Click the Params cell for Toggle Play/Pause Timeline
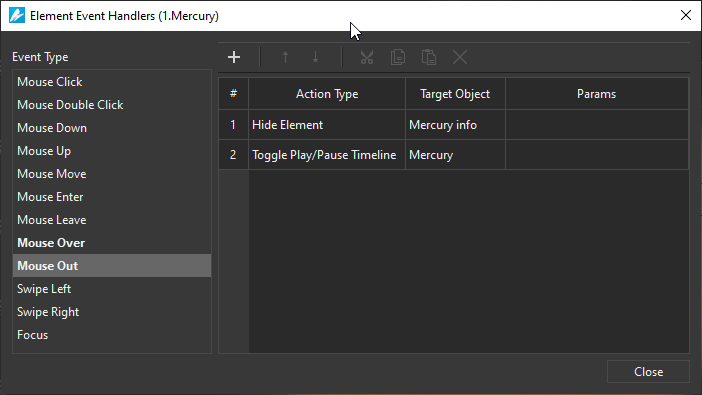702x395 pixels. point(597,155)
